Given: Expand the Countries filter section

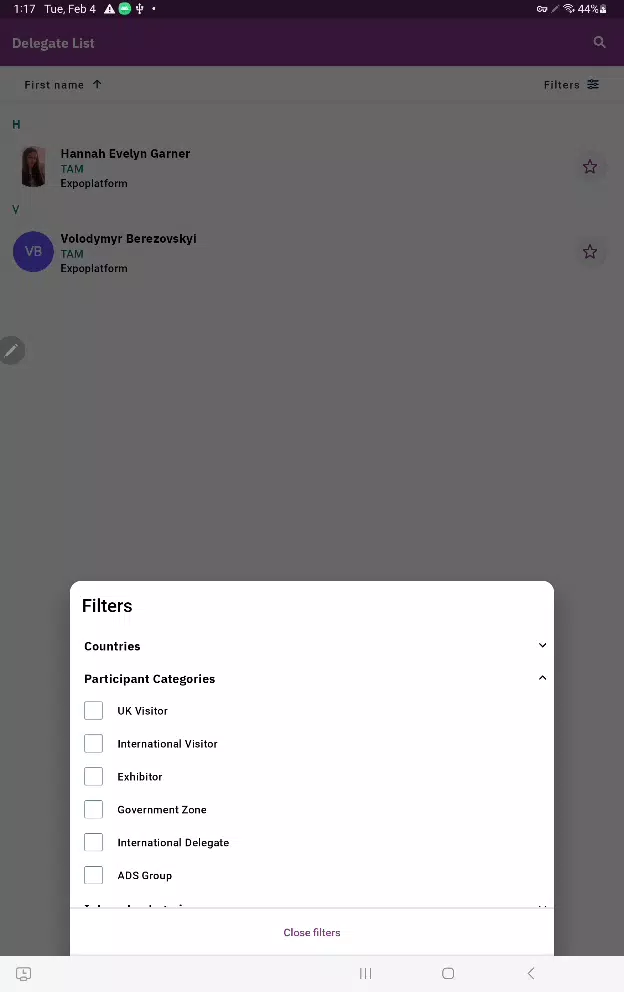Looking at the screenshot, I should [x=312, y=646].
